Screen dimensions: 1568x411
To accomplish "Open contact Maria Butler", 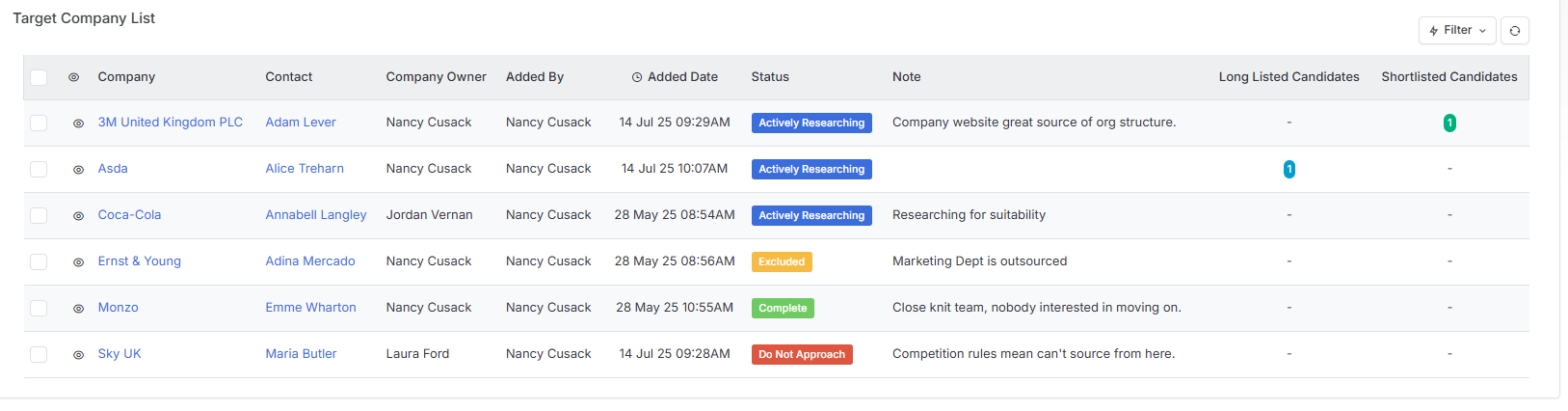I will [x=302, y=354].
